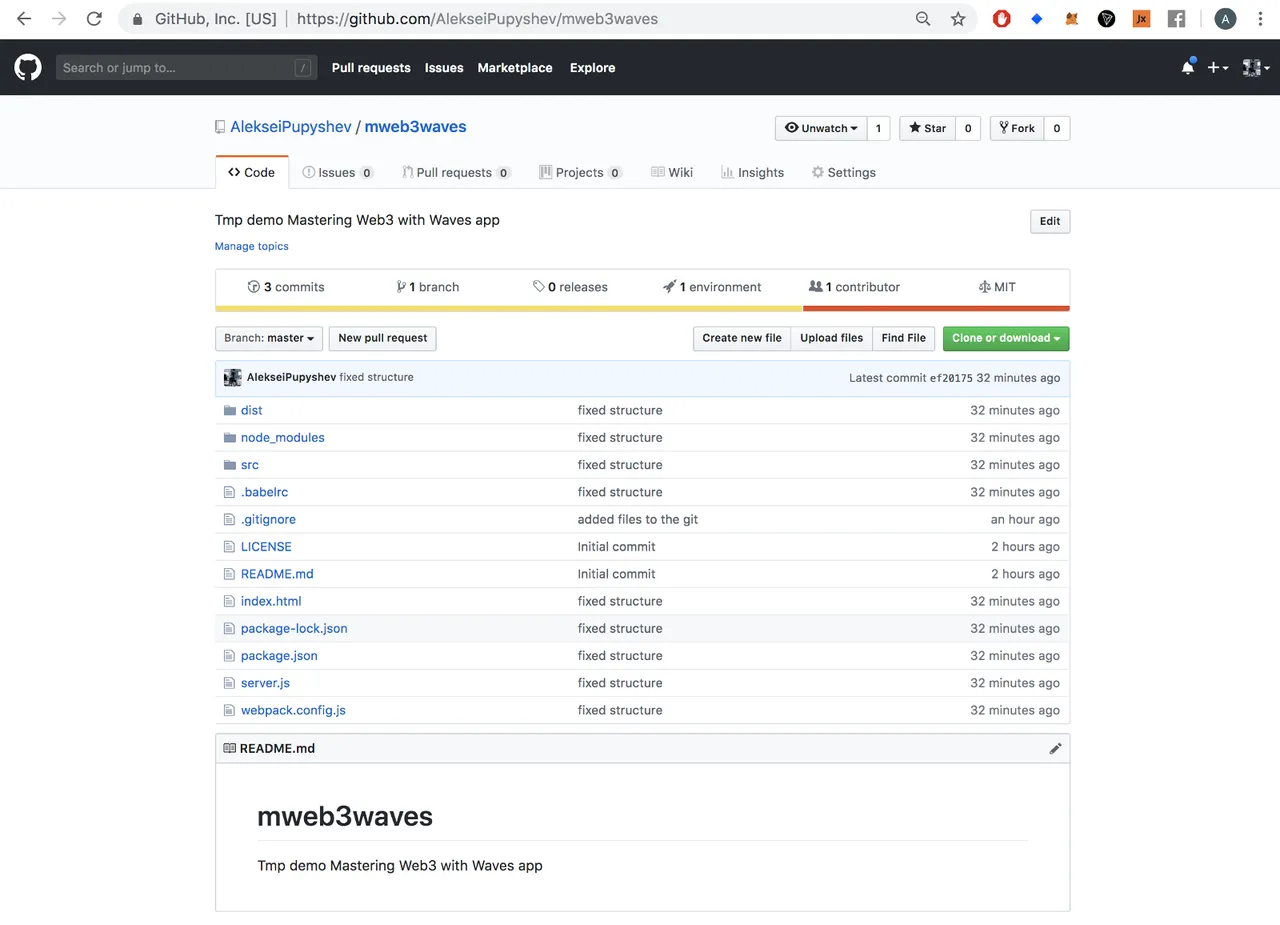Expand the Branch: master dropdown
The height and width of the screenshot is (925, 1280).
269,338
